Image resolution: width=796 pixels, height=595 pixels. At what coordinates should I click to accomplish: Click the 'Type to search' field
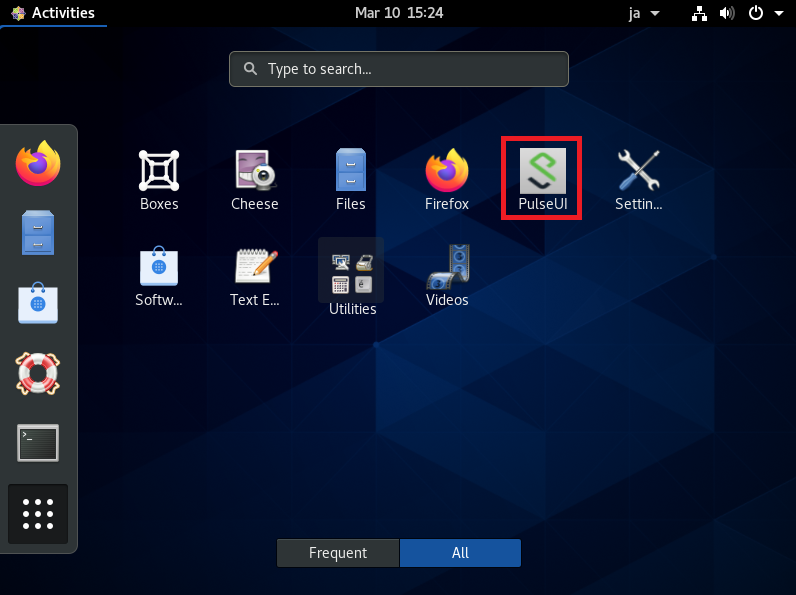point(398,69)
